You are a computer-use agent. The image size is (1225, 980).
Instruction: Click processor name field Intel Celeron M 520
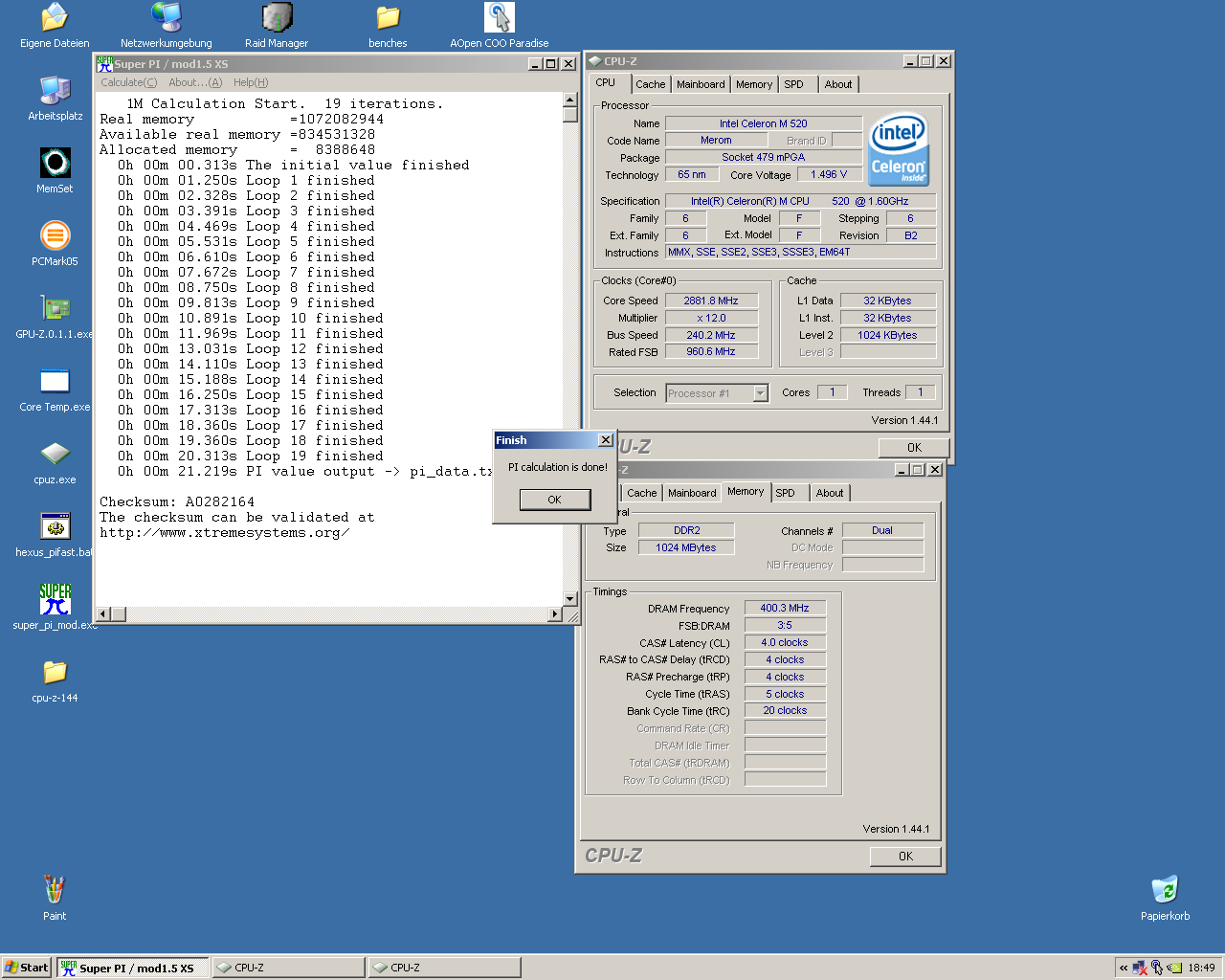tap(763, 123)
